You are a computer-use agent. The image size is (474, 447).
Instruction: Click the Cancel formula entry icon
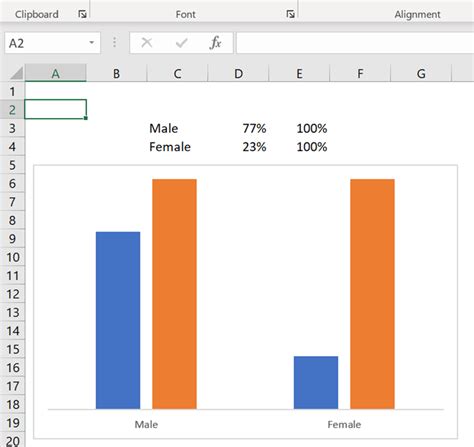(x=147, y=43)
